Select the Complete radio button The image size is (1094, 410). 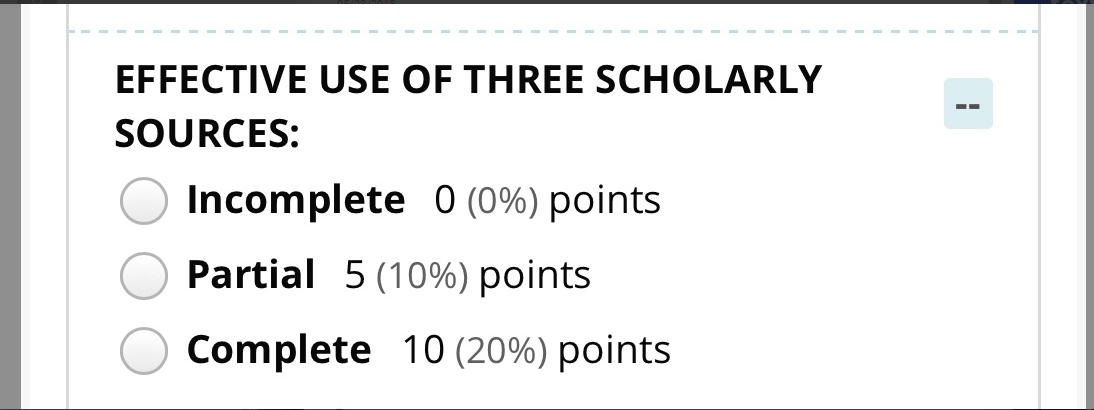144,351
